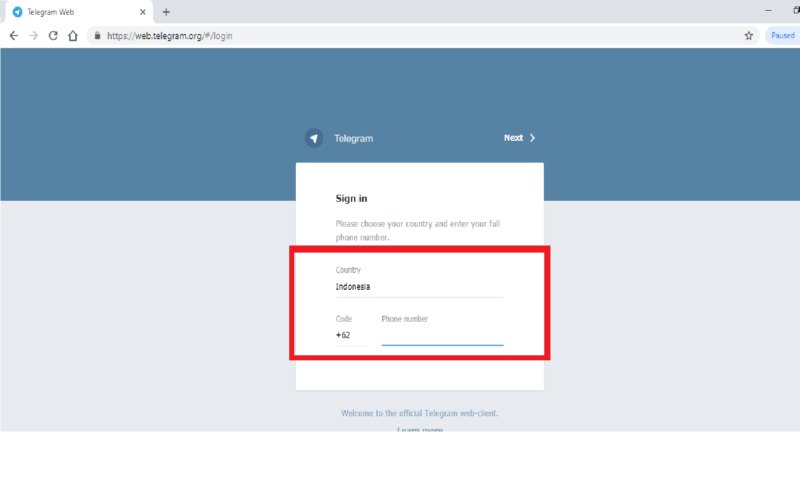This screenshot has height=492, width=800.
Task: Minimize the browser window
Action: pyautogui.click(x=768, y=11)
